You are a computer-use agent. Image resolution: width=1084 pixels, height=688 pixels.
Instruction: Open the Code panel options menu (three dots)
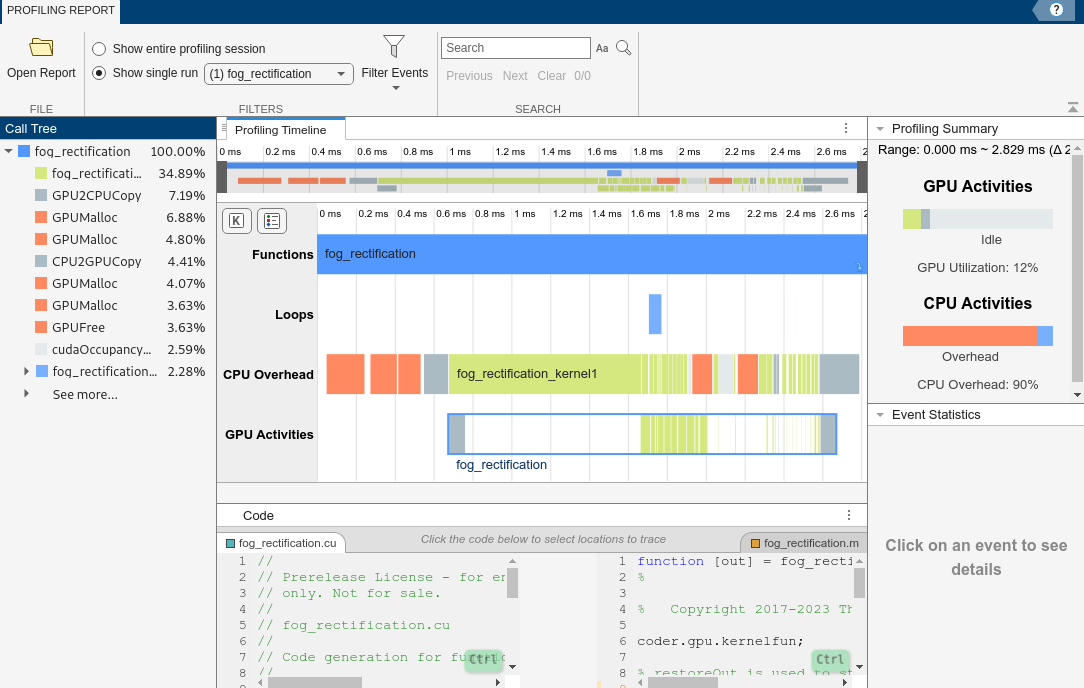click(x=848, y=515)
